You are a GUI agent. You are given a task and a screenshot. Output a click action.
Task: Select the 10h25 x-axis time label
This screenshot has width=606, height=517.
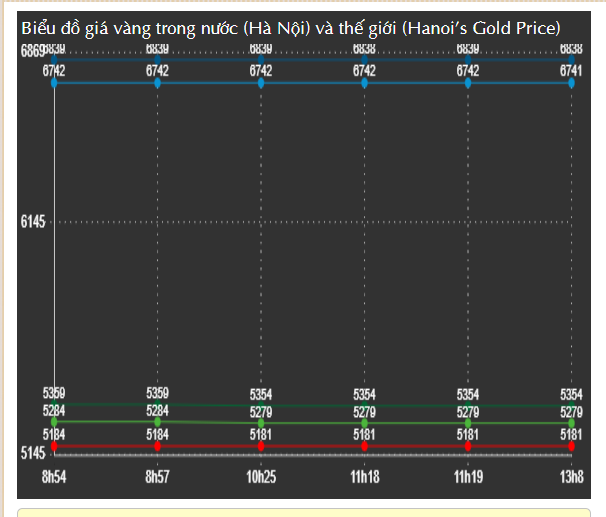261,478
